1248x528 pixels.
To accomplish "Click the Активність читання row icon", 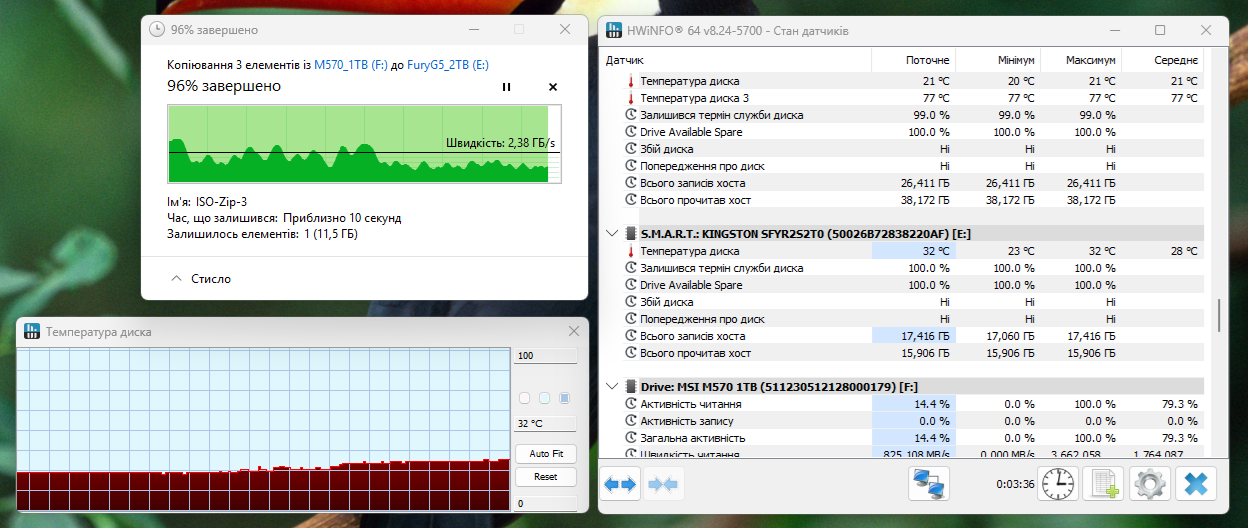I will coord(631,404).
